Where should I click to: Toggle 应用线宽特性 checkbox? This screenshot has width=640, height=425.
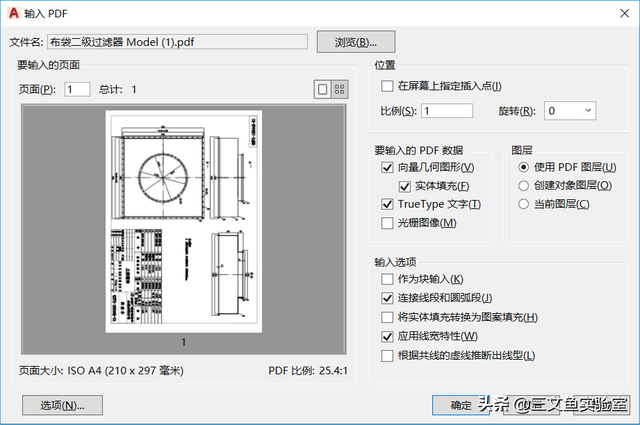coord(387,336)
